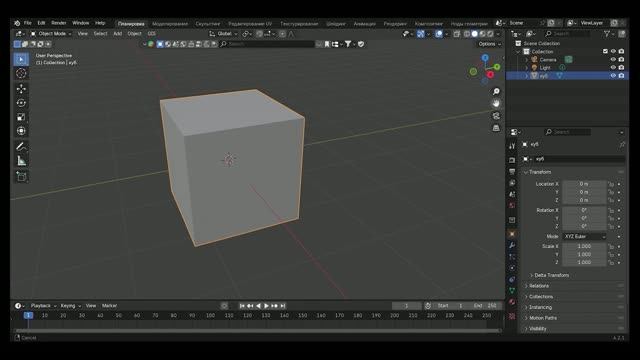
Task: Toggle Light visibility eye in outliner
Action: pos(613,68)
